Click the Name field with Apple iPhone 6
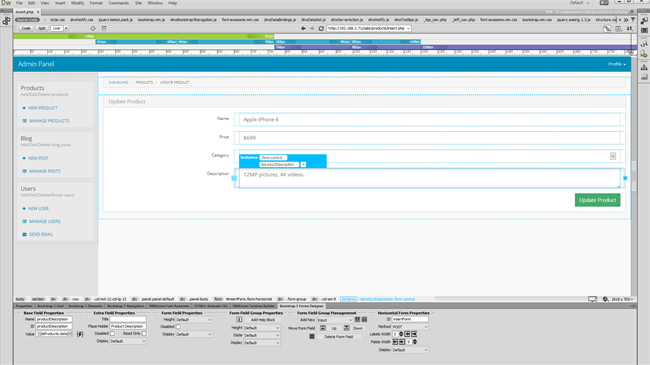 pos(429,119)
